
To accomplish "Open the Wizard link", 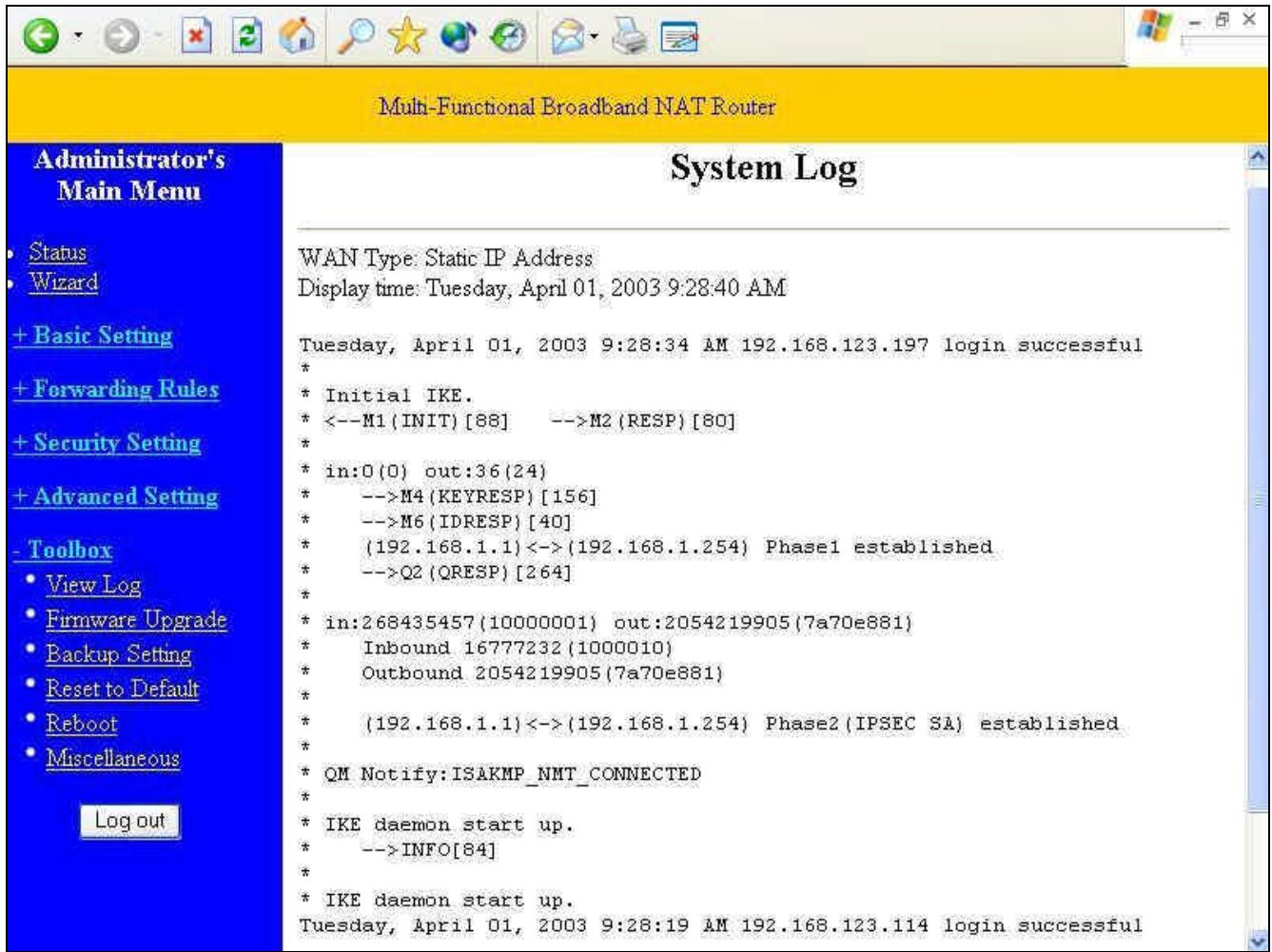I will coord(63,282).
